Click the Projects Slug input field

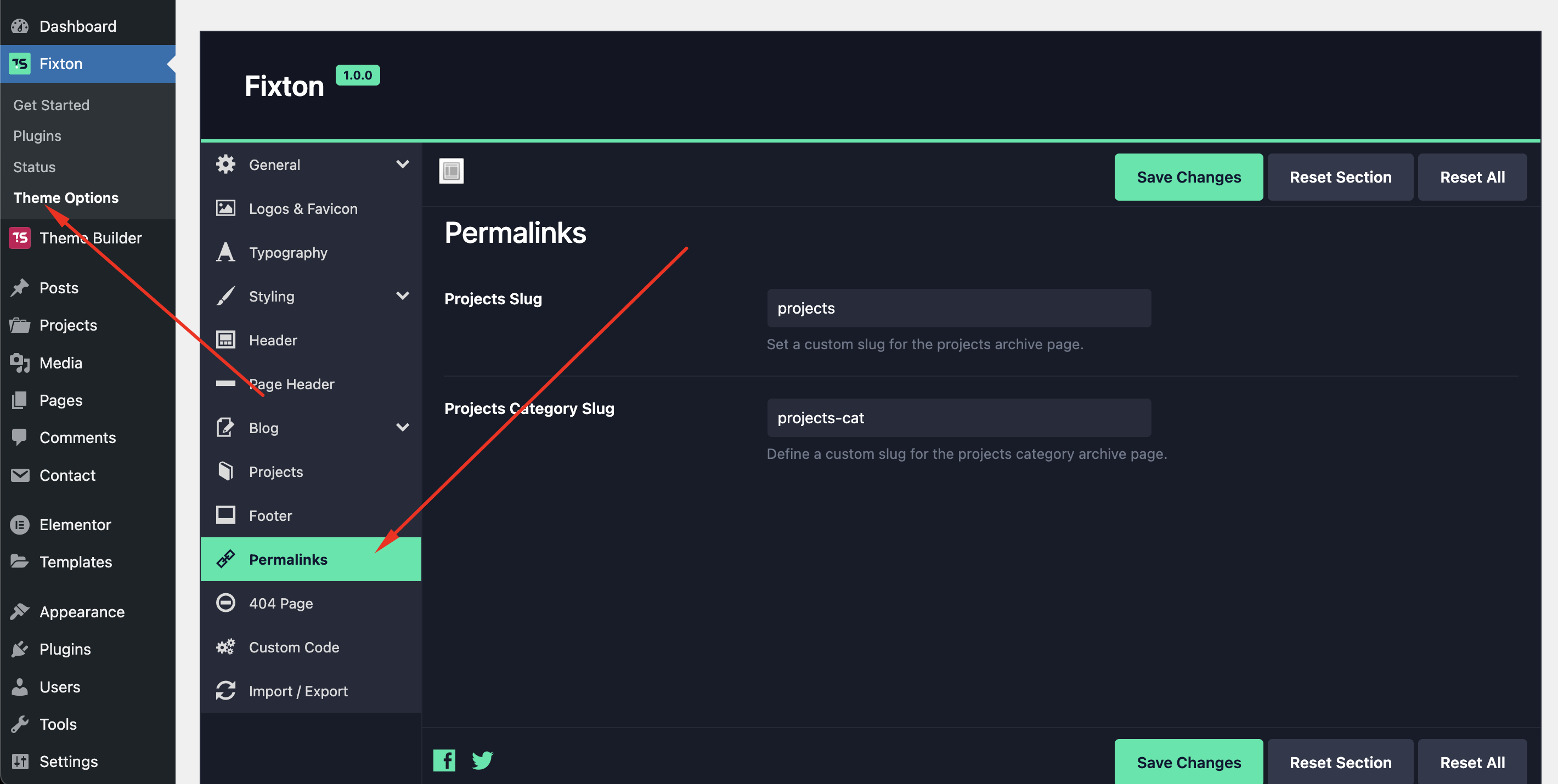pos(958,308)
